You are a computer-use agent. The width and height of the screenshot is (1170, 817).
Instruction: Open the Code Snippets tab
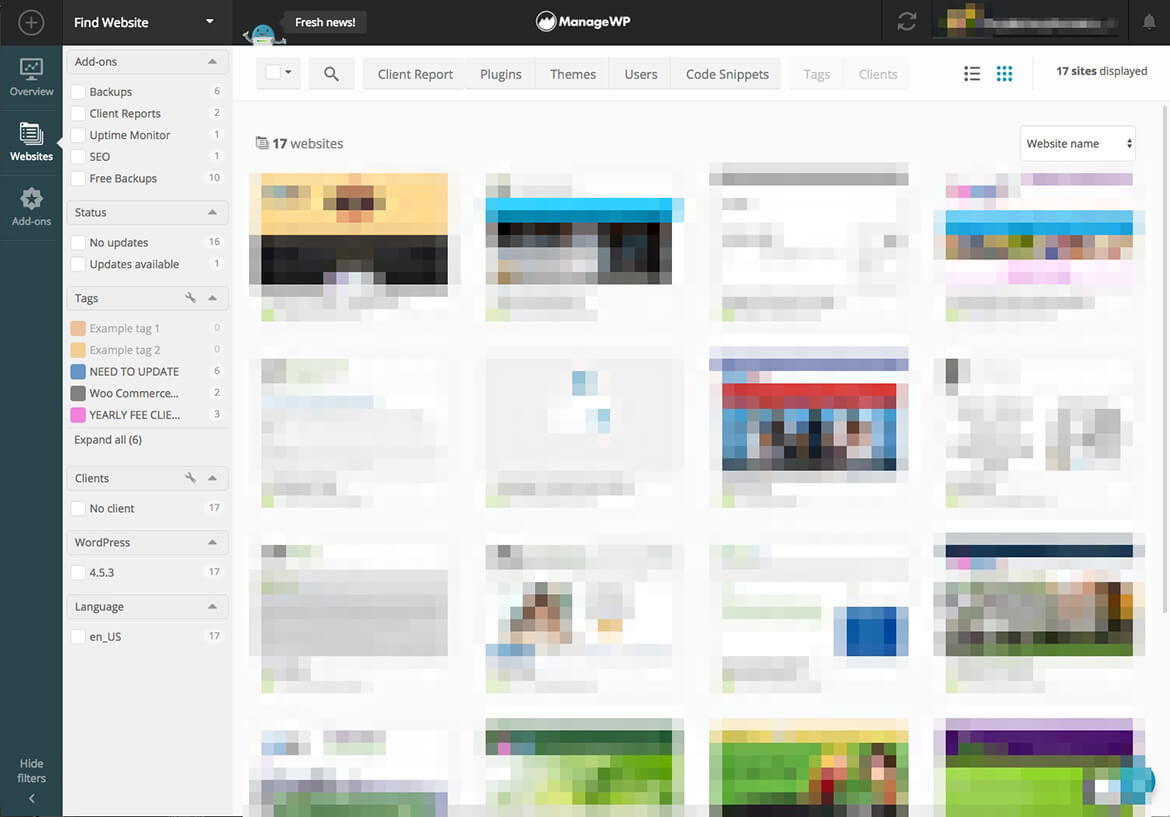tap(727, 74)
